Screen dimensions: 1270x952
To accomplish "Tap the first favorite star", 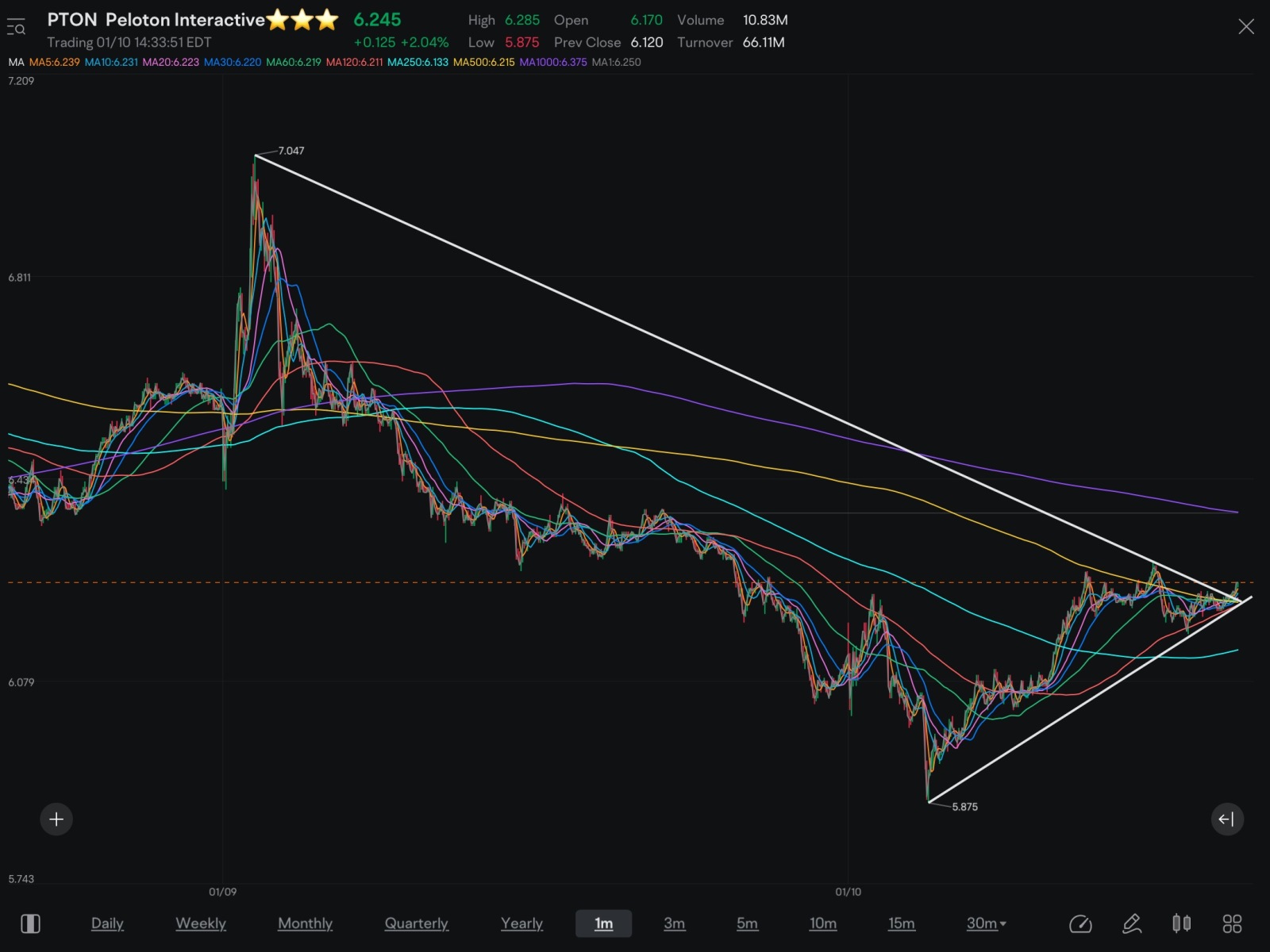I will pos(278,20).
